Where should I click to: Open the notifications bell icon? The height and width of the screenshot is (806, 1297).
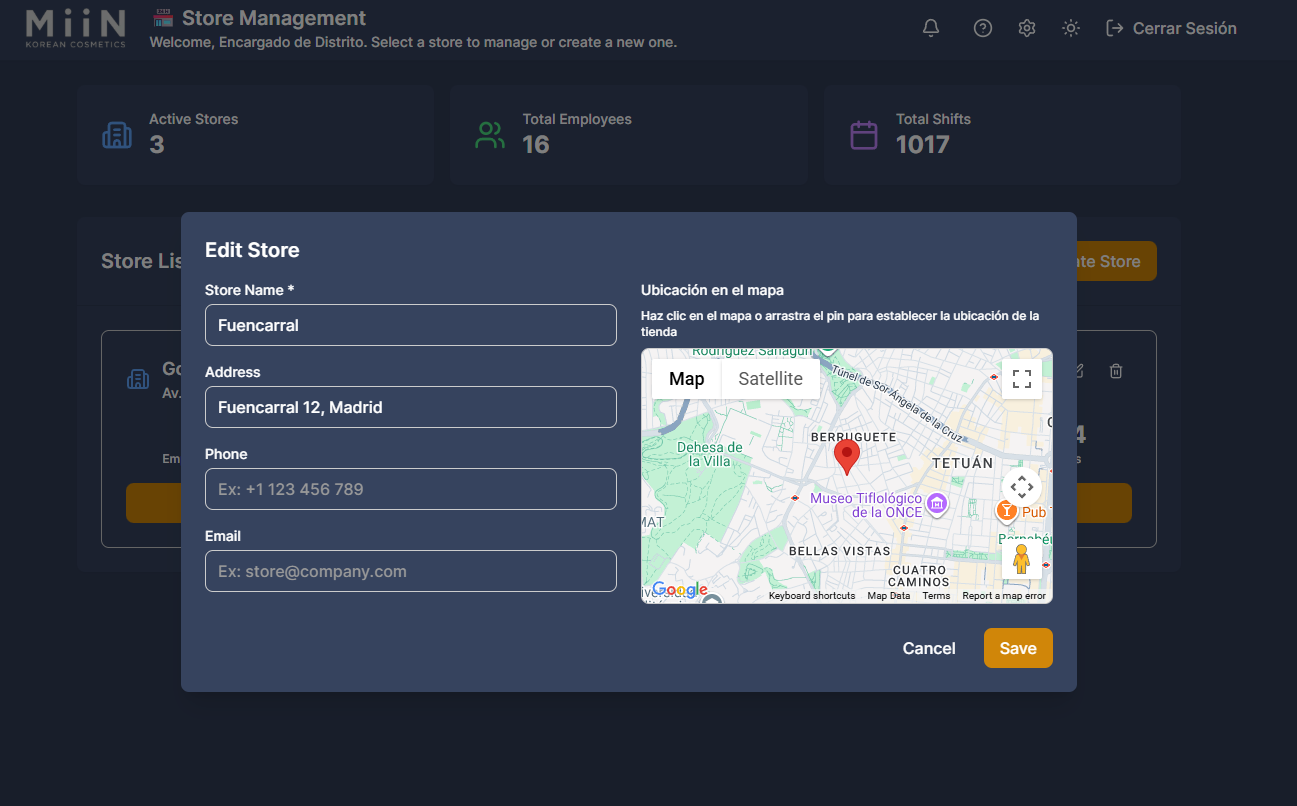click(x=931, y=28)
